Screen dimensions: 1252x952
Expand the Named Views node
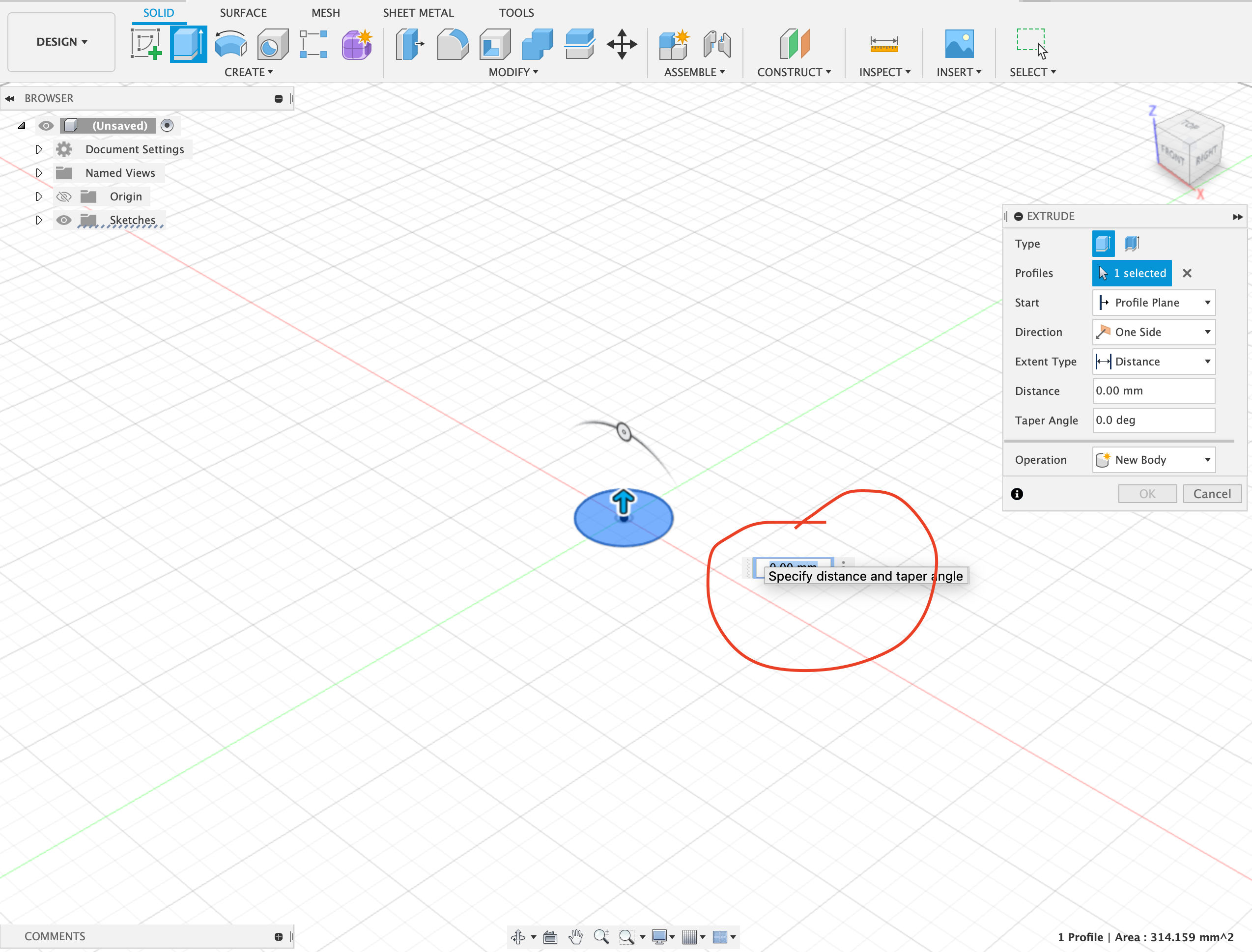point(38,173)
